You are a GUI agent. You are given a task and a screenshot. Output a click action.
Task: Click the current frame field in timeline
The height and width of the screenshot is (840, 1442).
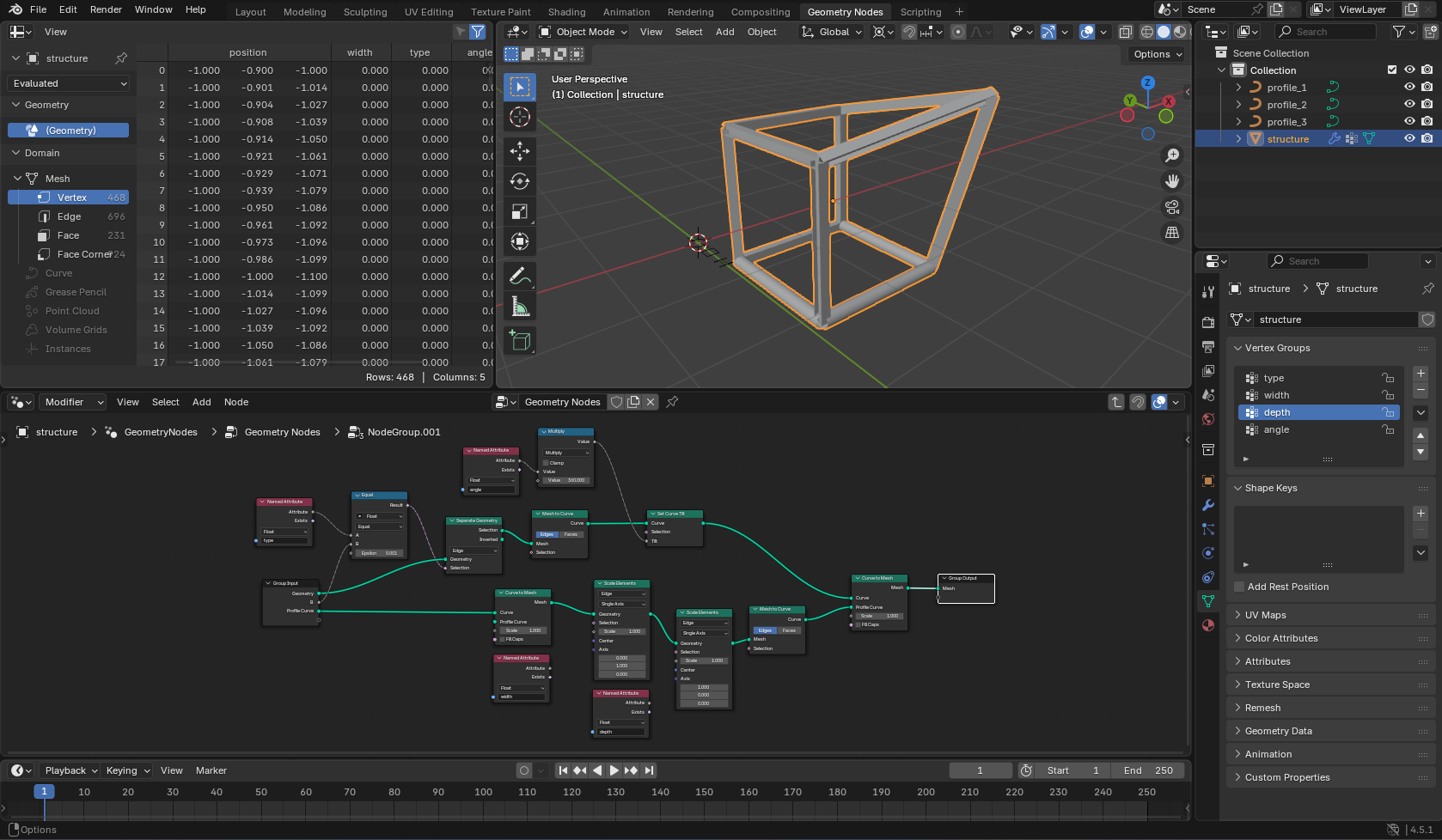980,770
